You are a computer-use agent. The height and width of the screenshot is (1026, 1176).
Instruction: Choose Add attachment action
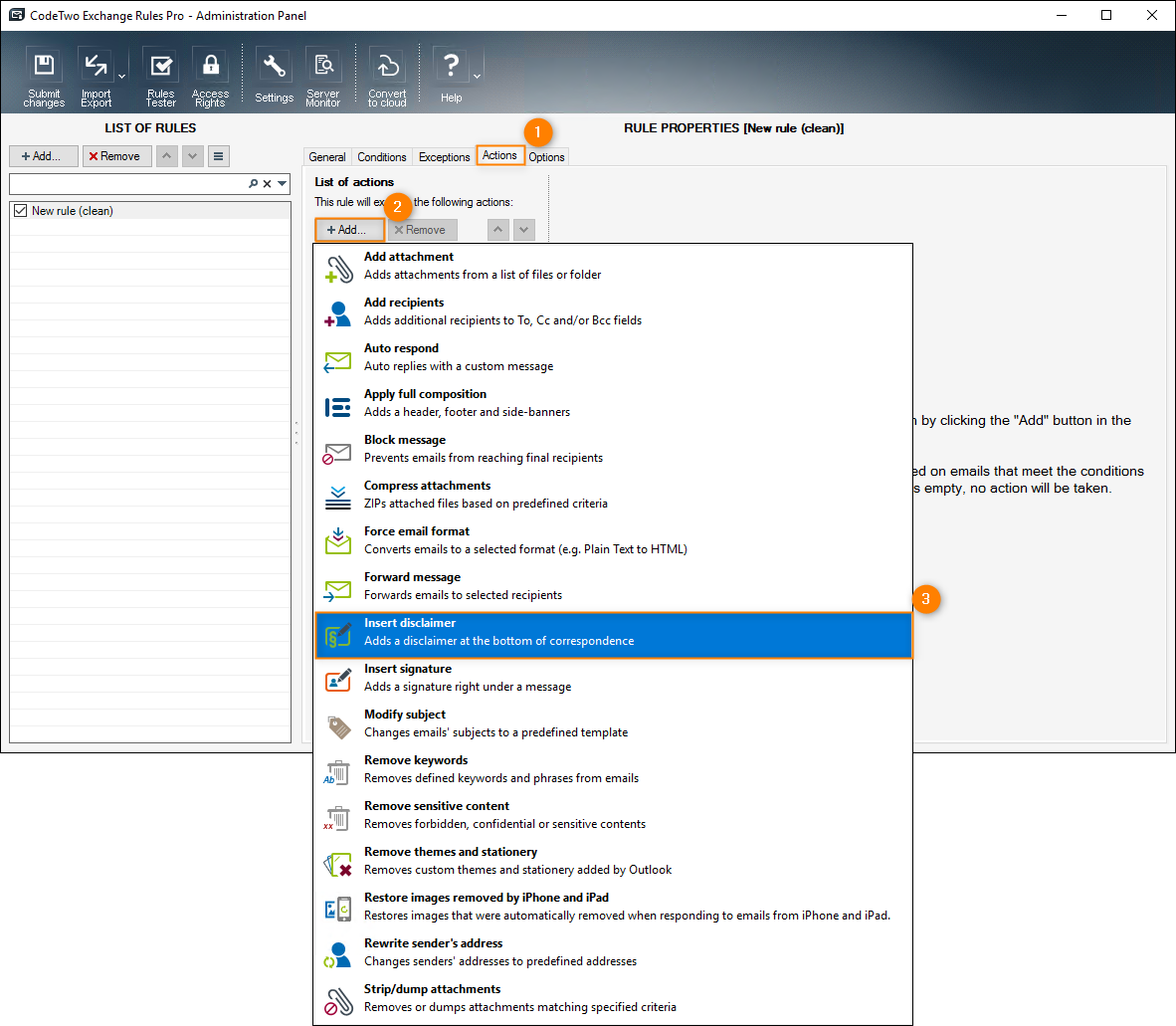click(613, 267)
